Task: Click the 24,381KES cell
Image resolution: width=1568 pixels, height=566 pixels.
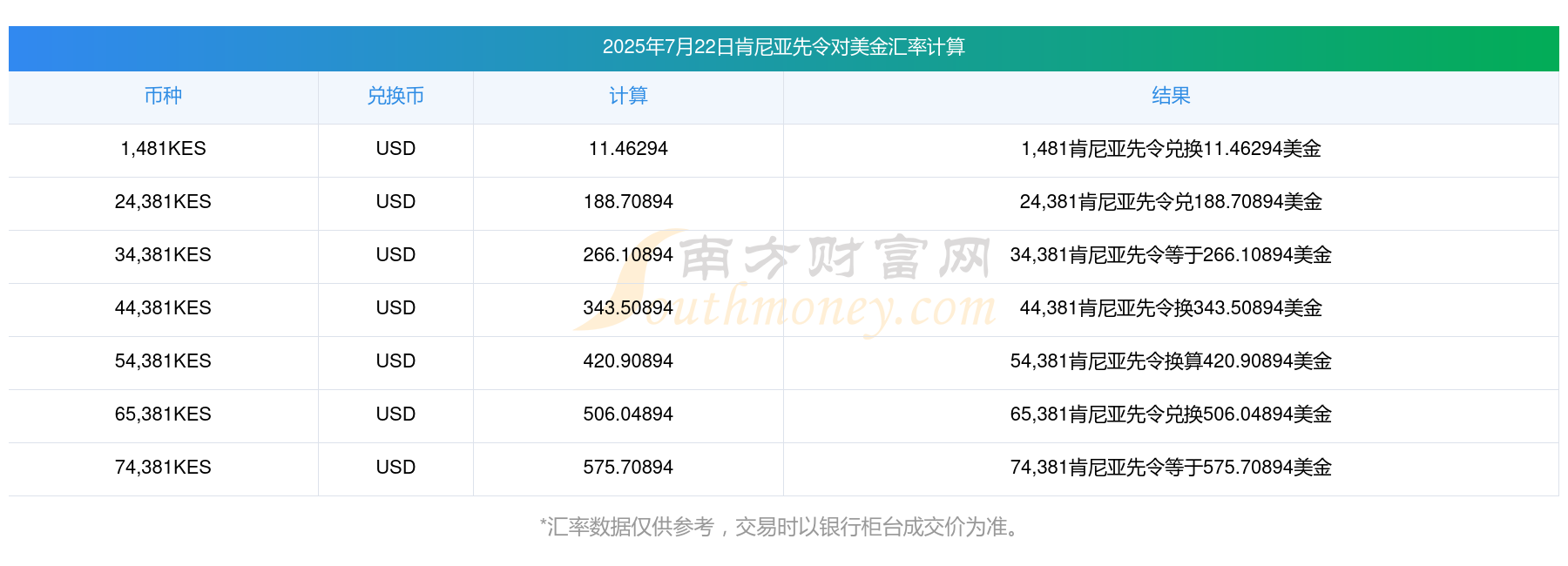Action: pyautogui.click(x=163, y=202)
